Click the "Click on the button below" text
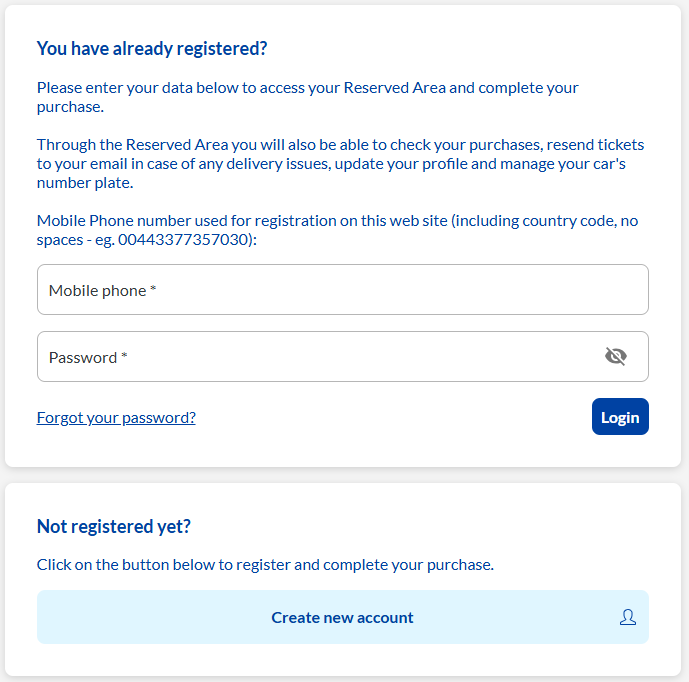The image size is (689, 682). [265, 565]
